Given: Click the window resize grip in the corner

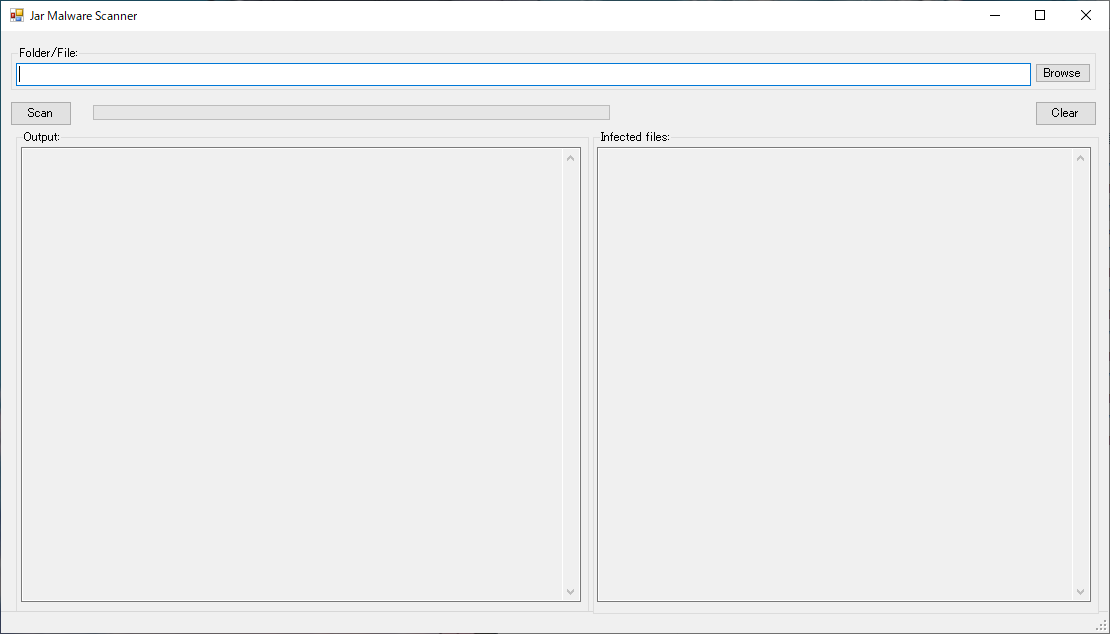Looking at the screenshot, I should [1101, 625].
